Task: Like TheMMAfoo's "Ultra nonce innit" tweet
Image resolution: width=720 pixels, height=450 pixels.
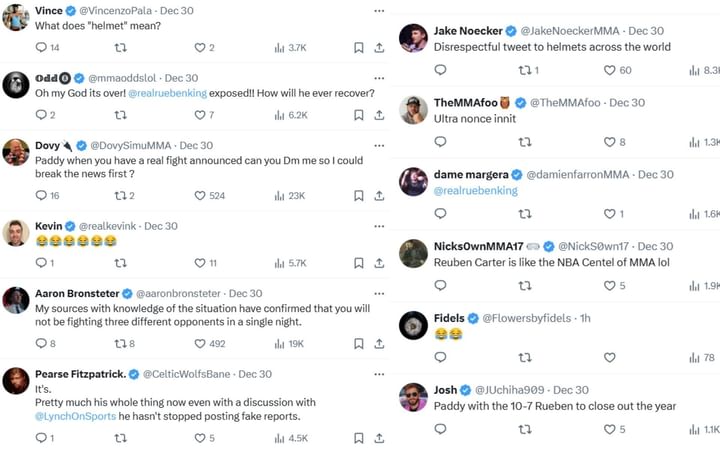Action: pyautogui.click(x=610, y=142)
